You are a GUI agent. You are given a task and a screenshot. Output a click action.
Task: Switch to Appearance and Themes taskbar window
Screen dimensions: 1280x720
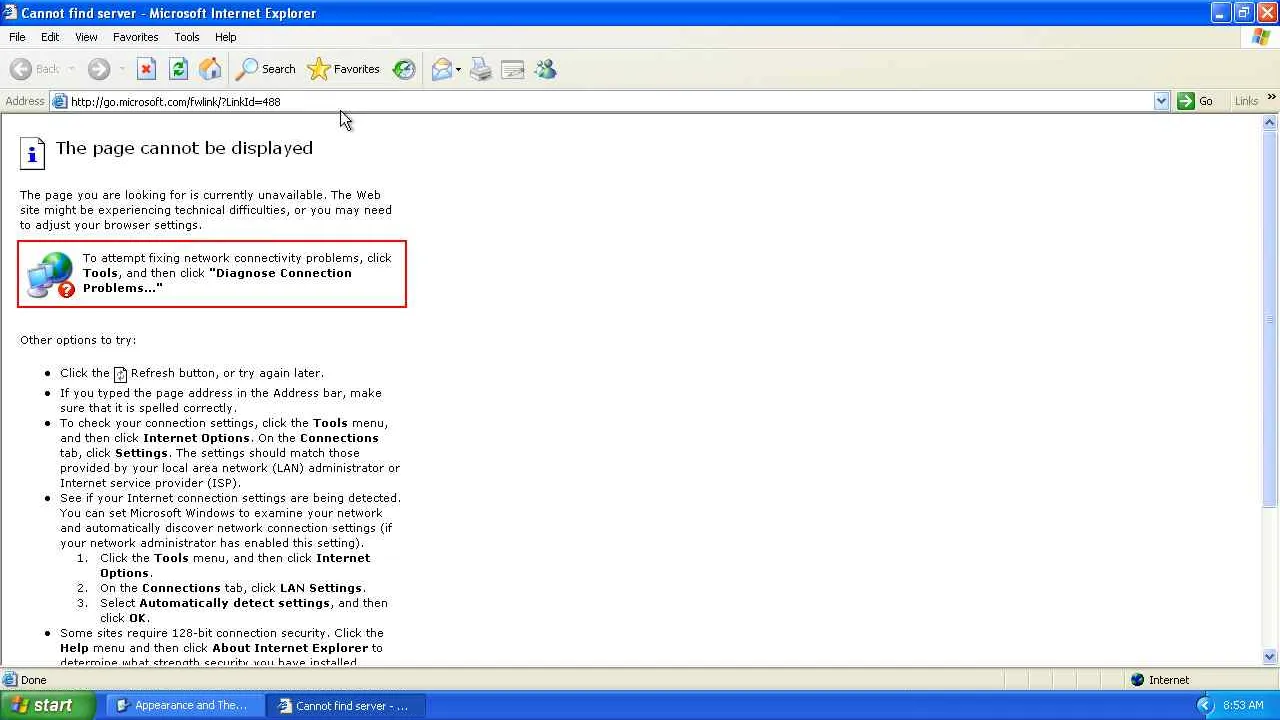click(x=185, y=705)
